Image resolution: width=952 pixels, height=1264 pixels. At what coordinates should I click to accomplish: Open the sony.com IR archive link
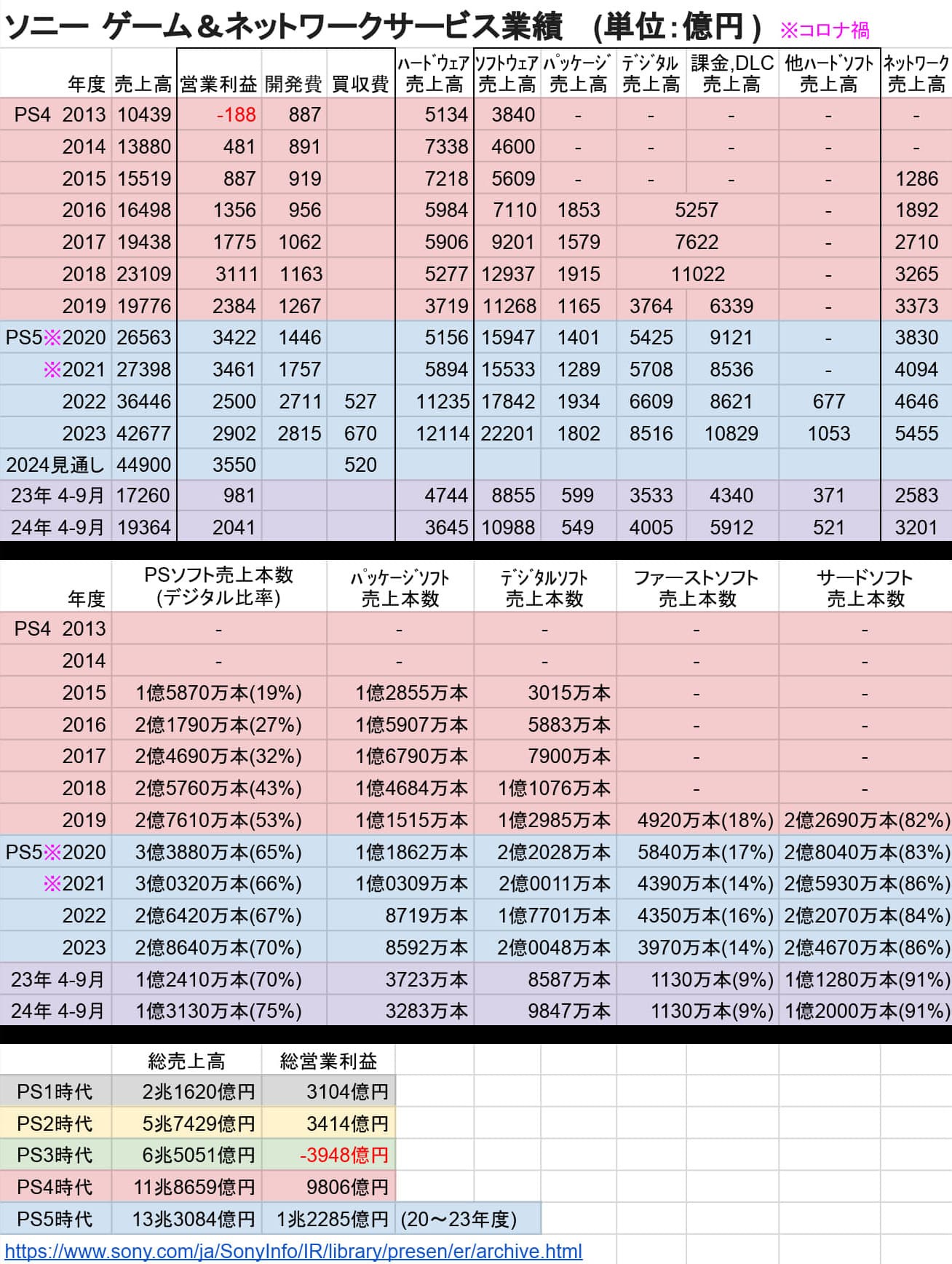[293, 1252]
